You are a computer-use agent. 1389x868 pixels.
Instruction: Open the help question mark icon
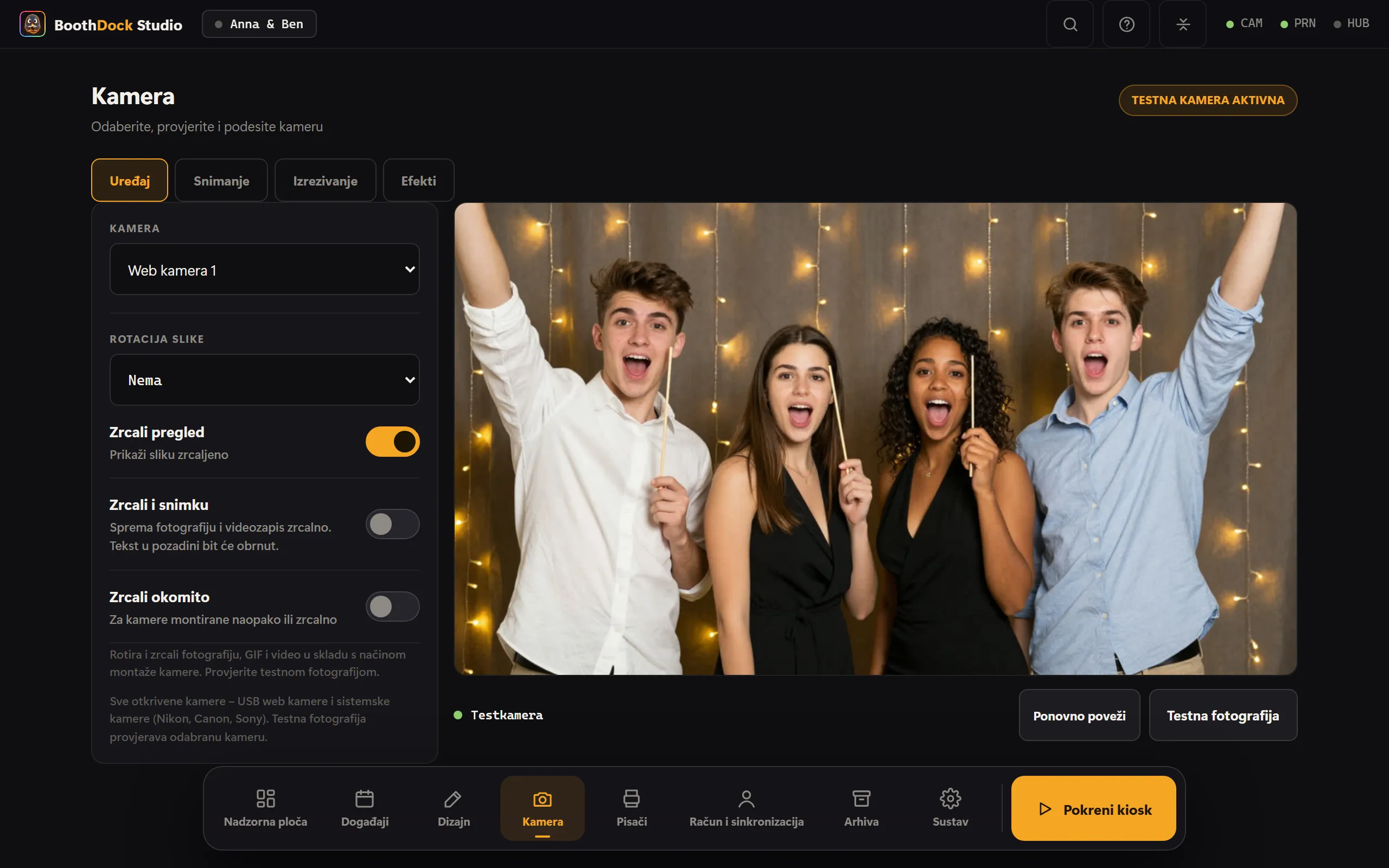(x=1126, y=24)
